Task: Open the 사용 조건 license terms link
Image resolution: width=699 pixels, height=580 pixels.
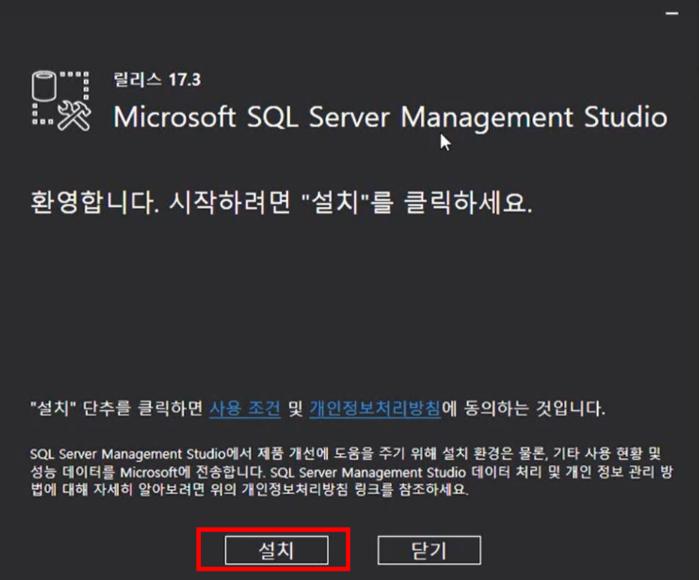Action: point(245,408)
